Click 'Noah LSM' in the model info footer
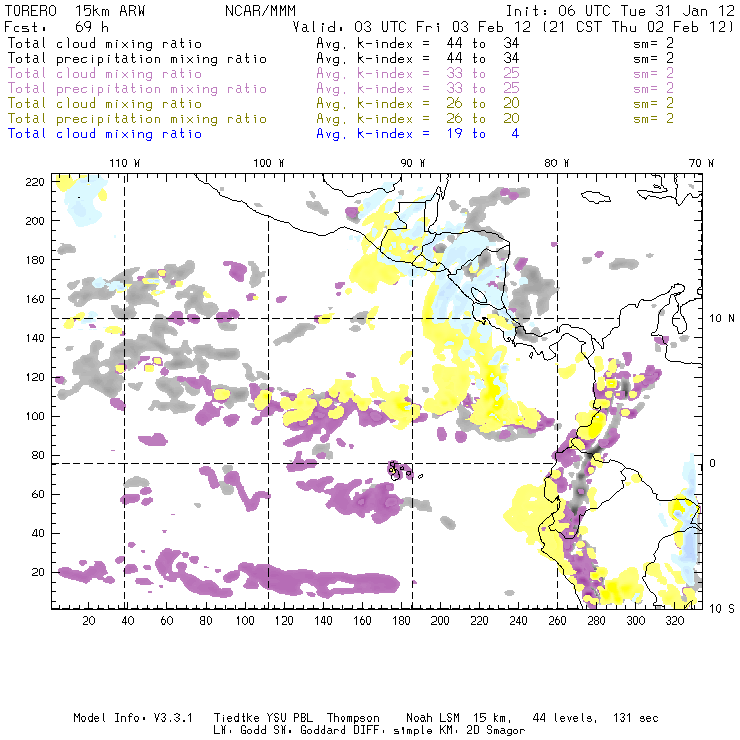 pos(433,718)
